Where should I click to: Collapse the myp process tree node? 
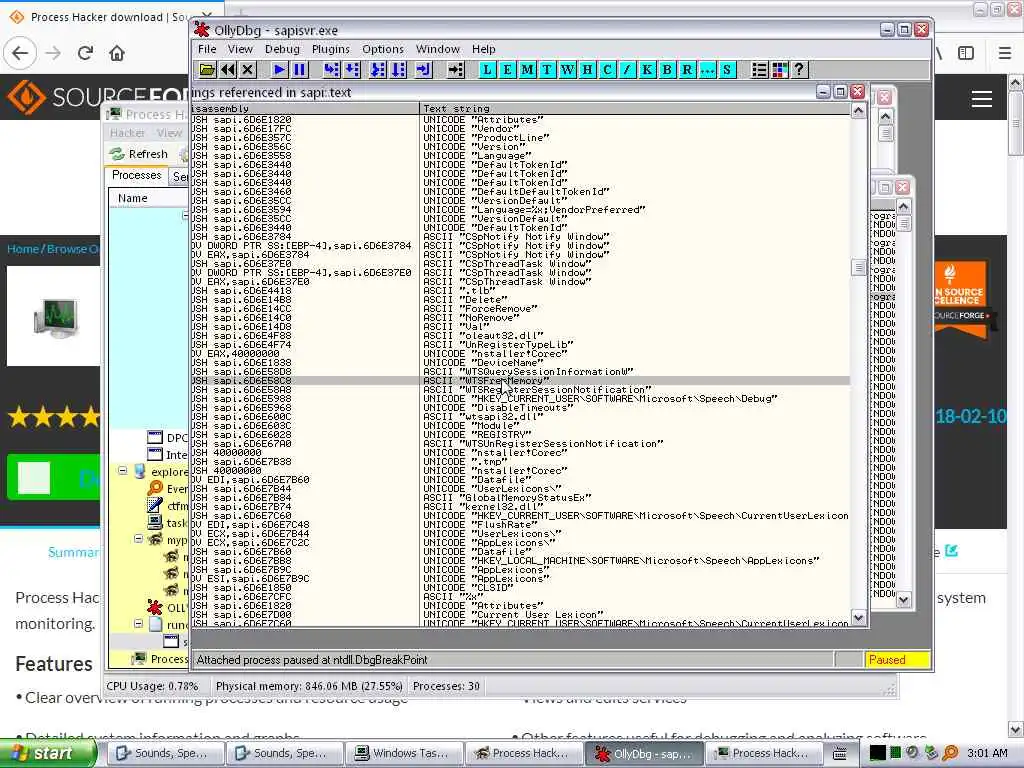point(138,539)
